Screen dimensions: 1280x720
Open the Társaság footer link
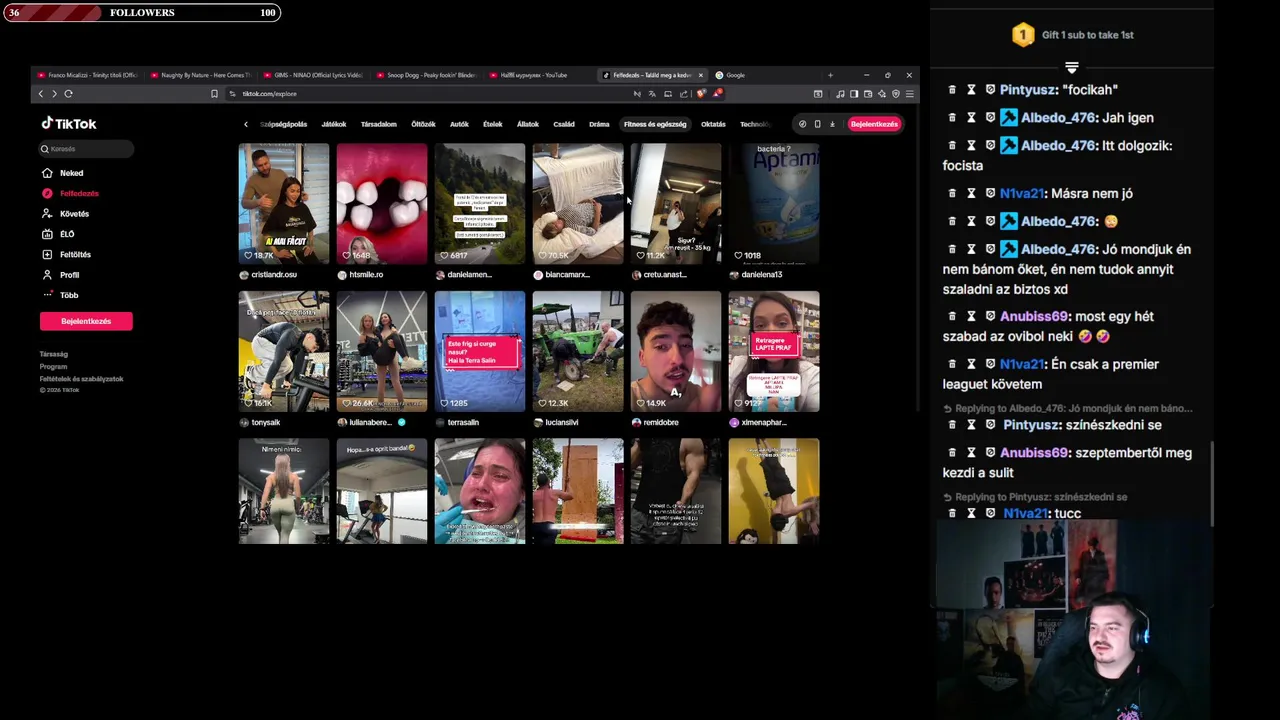[x=54, y=354]
